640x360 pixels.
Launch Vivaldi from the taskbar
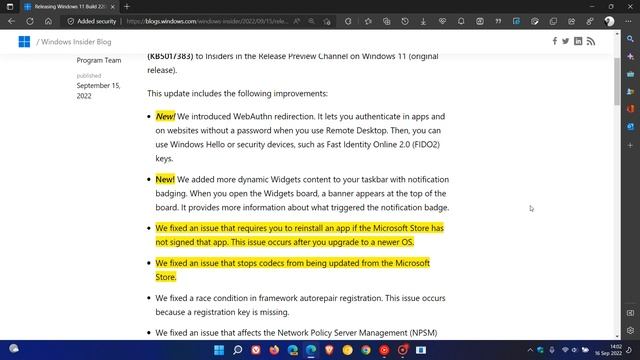click(x=256, y=350)
